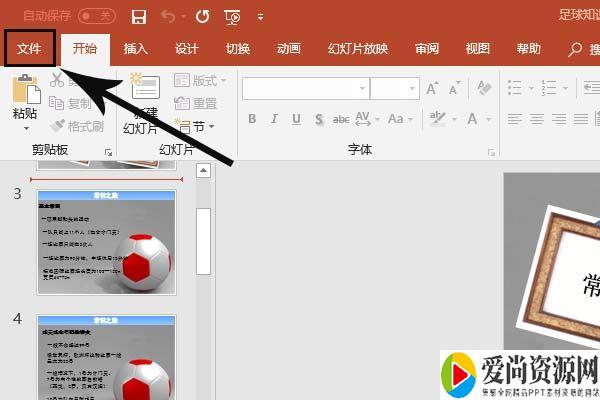The height and width of the screenshot is (400, 600).
Task: Expand the Quick Access Toolbar dropdown
Action: pyautogui.click(x=260, y=17)
